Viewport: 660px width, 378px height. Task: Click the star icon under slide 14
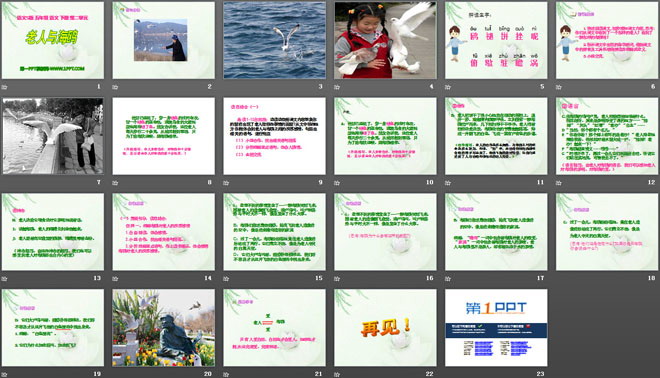(115, 278)
